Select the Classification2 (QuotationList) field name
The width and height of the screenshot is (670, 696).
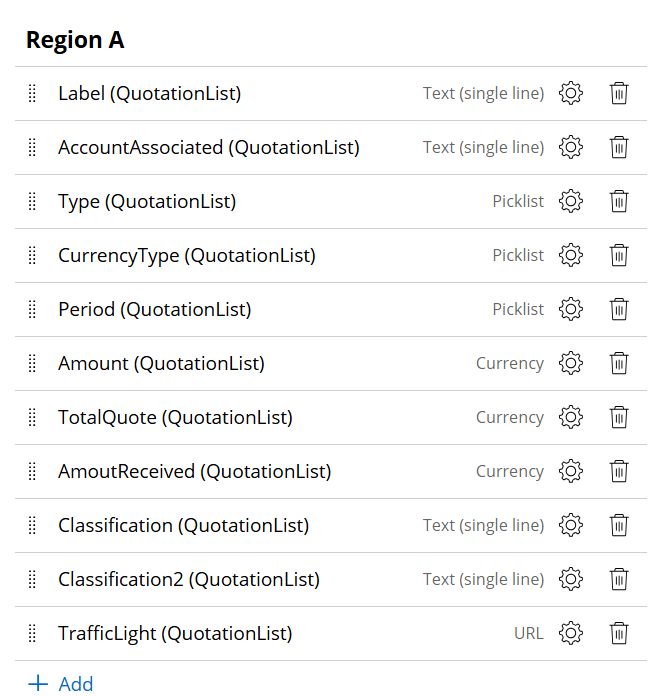(x=189, y=580)
